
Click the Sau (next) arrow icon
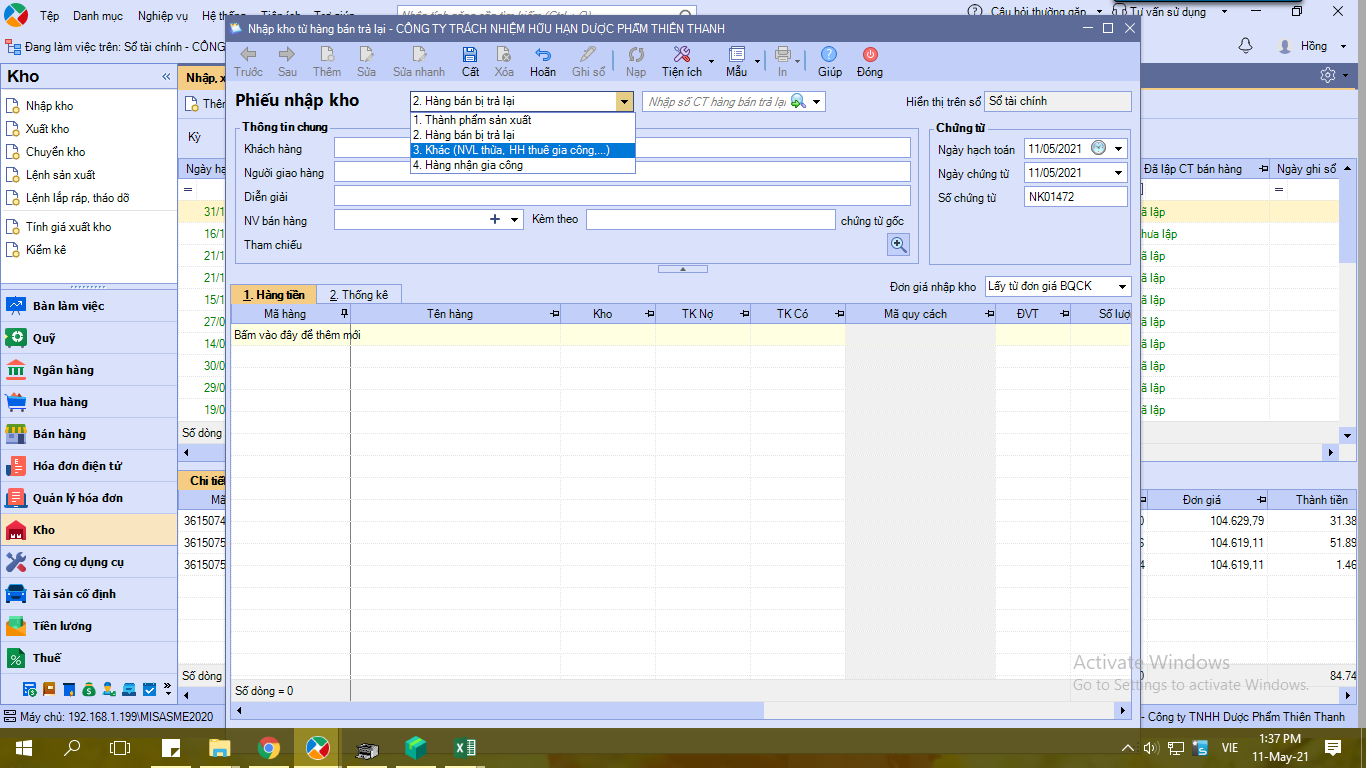click(287, 55)
